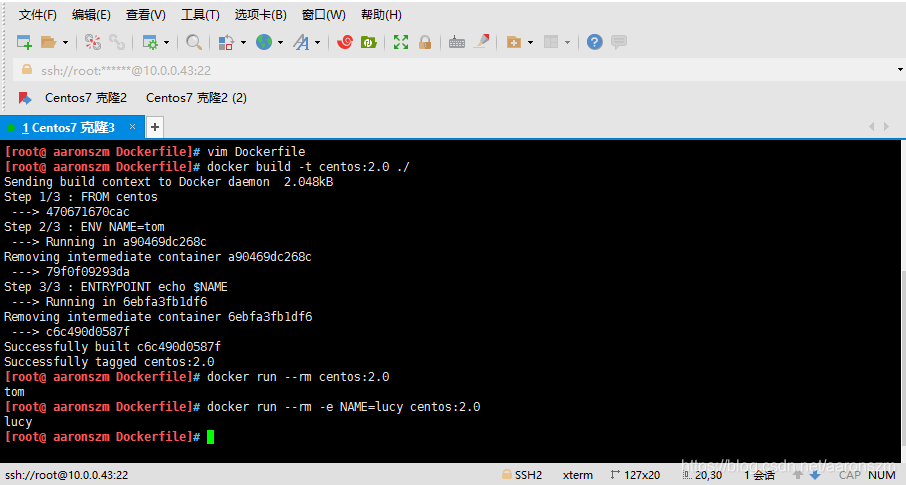Click the tab scroll left arrow
The height and width of the screenshot is (485, 906).
(x=872, y=127)
